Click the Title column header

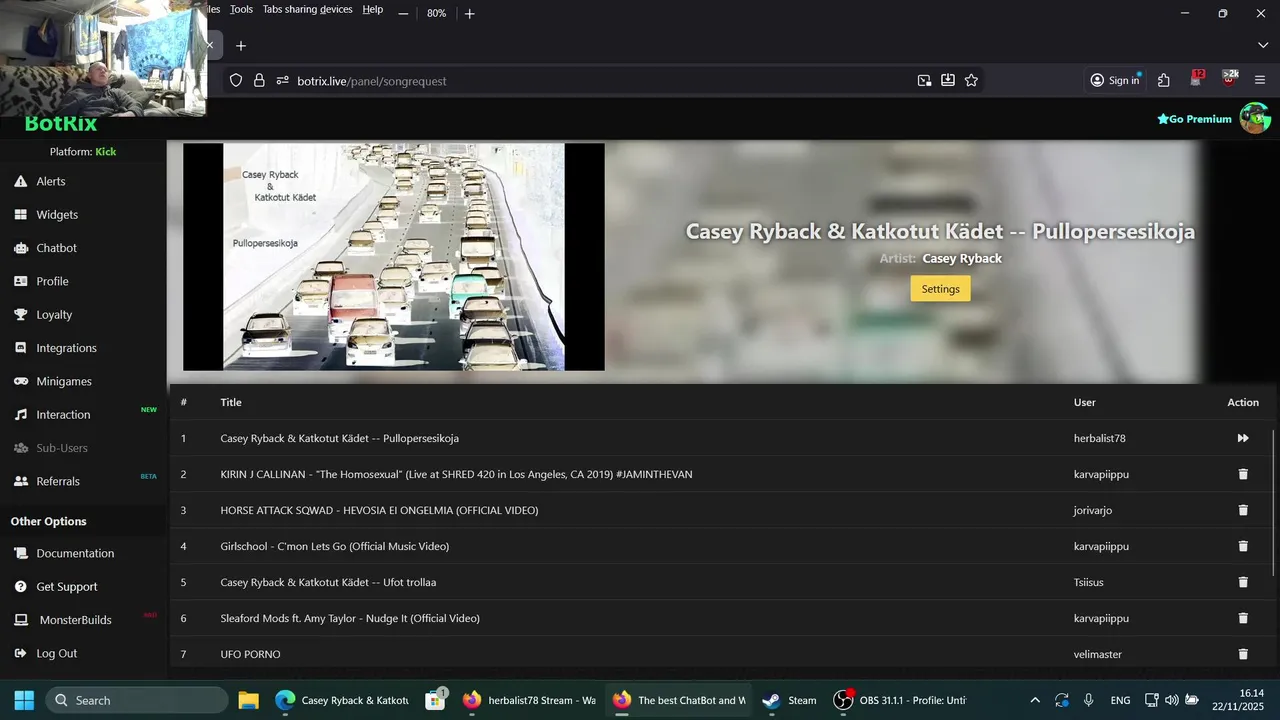[231, 402]
